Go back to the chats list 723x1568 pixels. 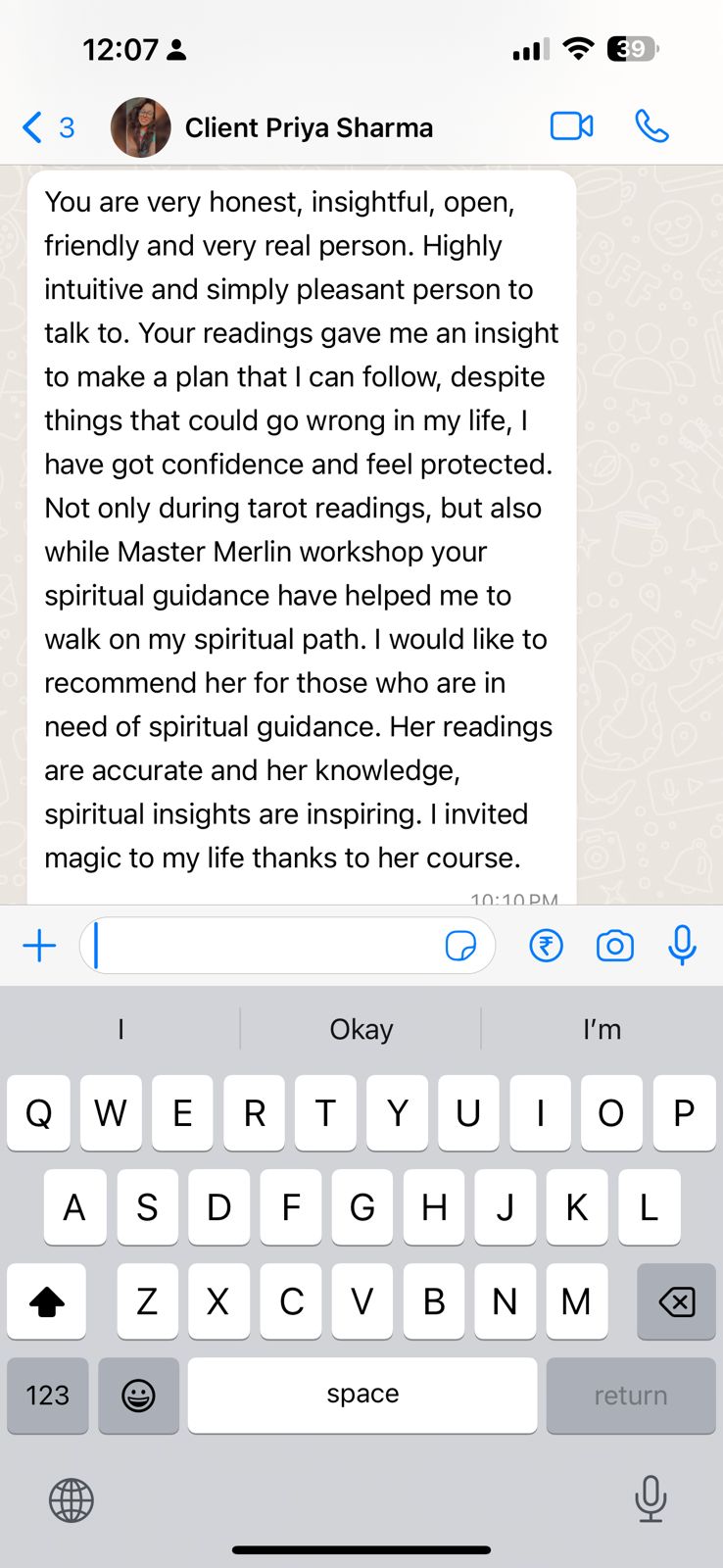point(47,127)
